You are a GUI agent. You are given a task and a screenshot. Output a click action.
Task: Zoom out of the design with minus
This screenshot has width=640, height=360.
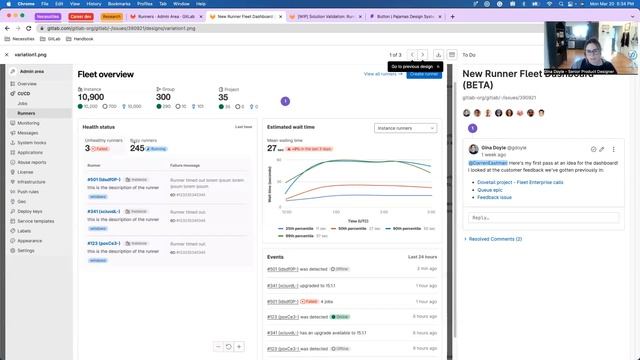click(218, 347)
